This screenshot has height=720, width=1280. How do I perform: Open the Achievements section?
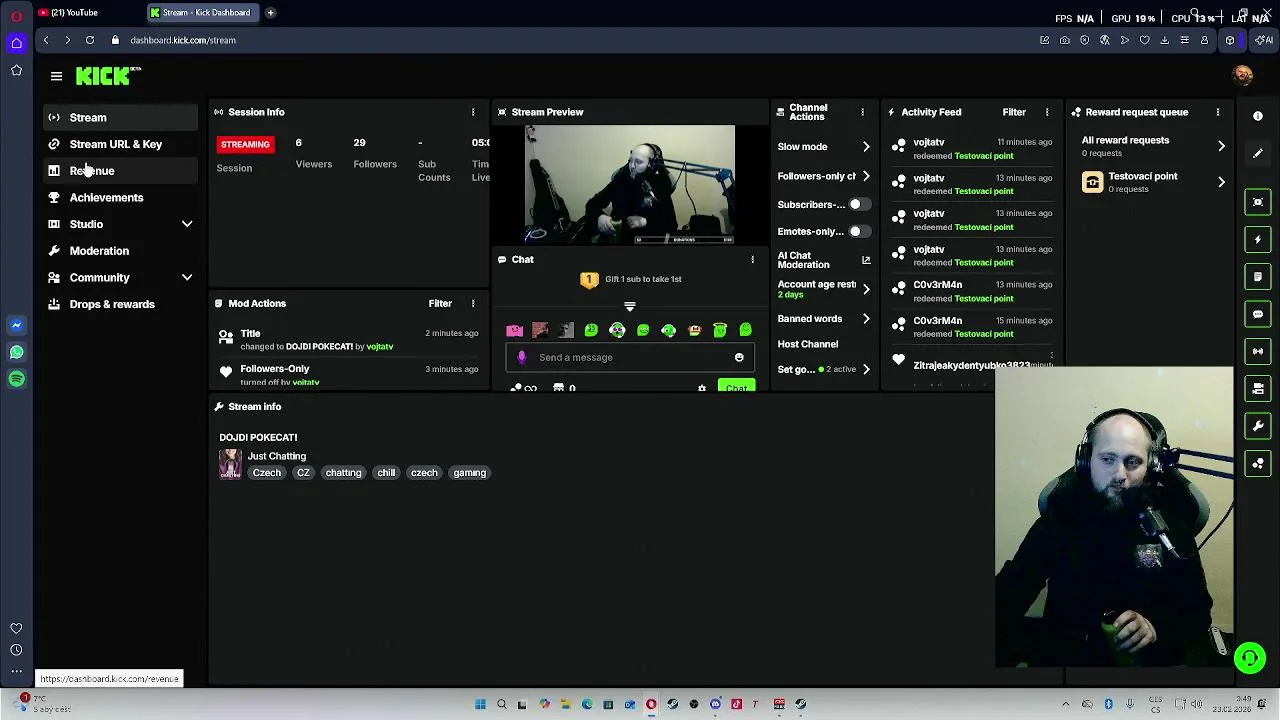(x=120, y=198)
